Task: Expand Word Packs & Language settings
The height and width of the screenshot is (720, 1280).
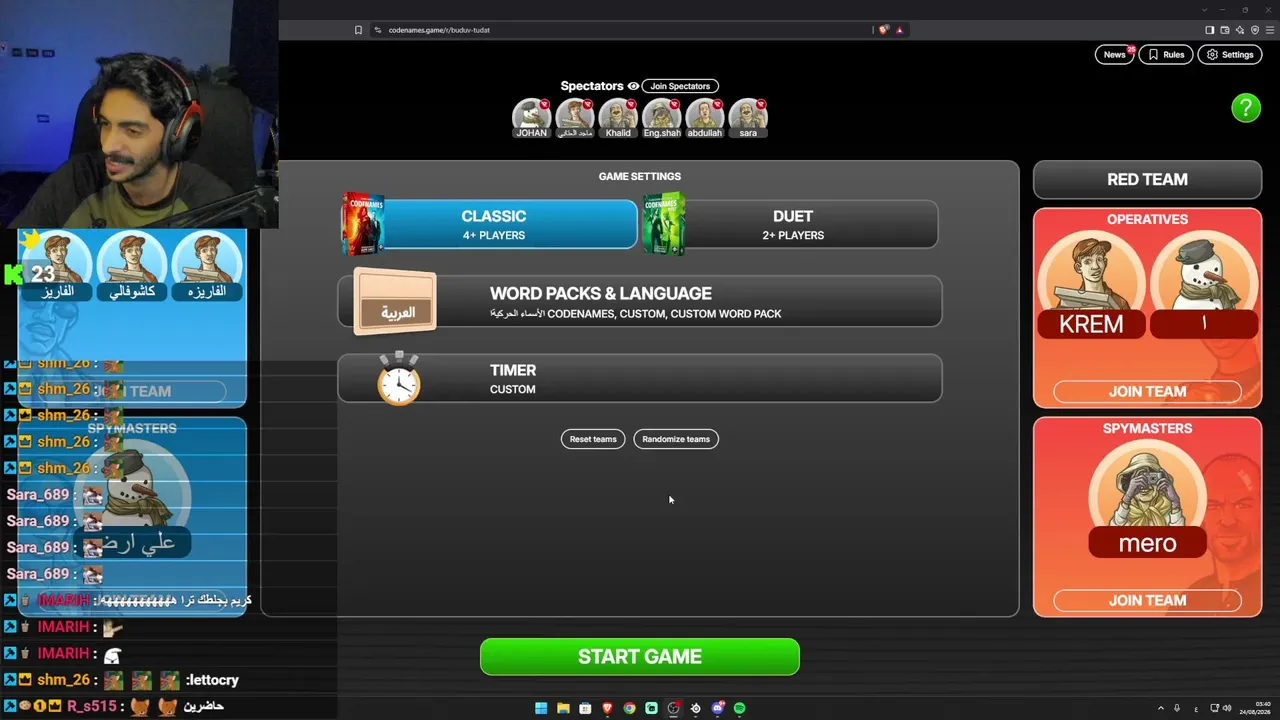Action: tap(640, 301)
